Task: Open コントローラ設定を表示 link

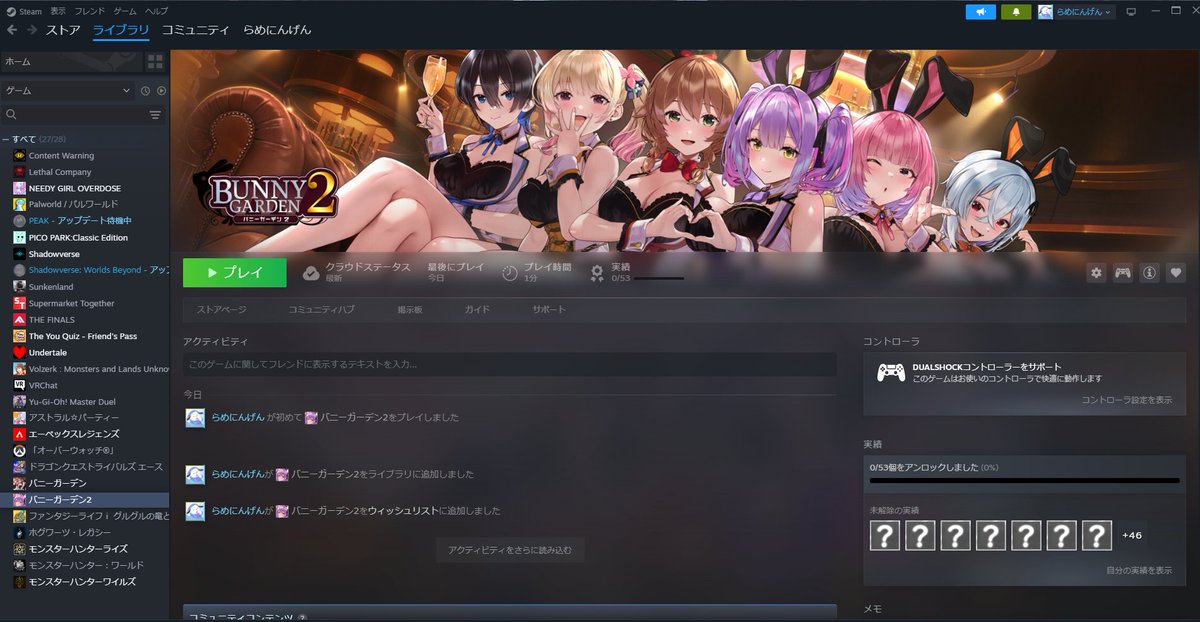Action: [1127, 400]
